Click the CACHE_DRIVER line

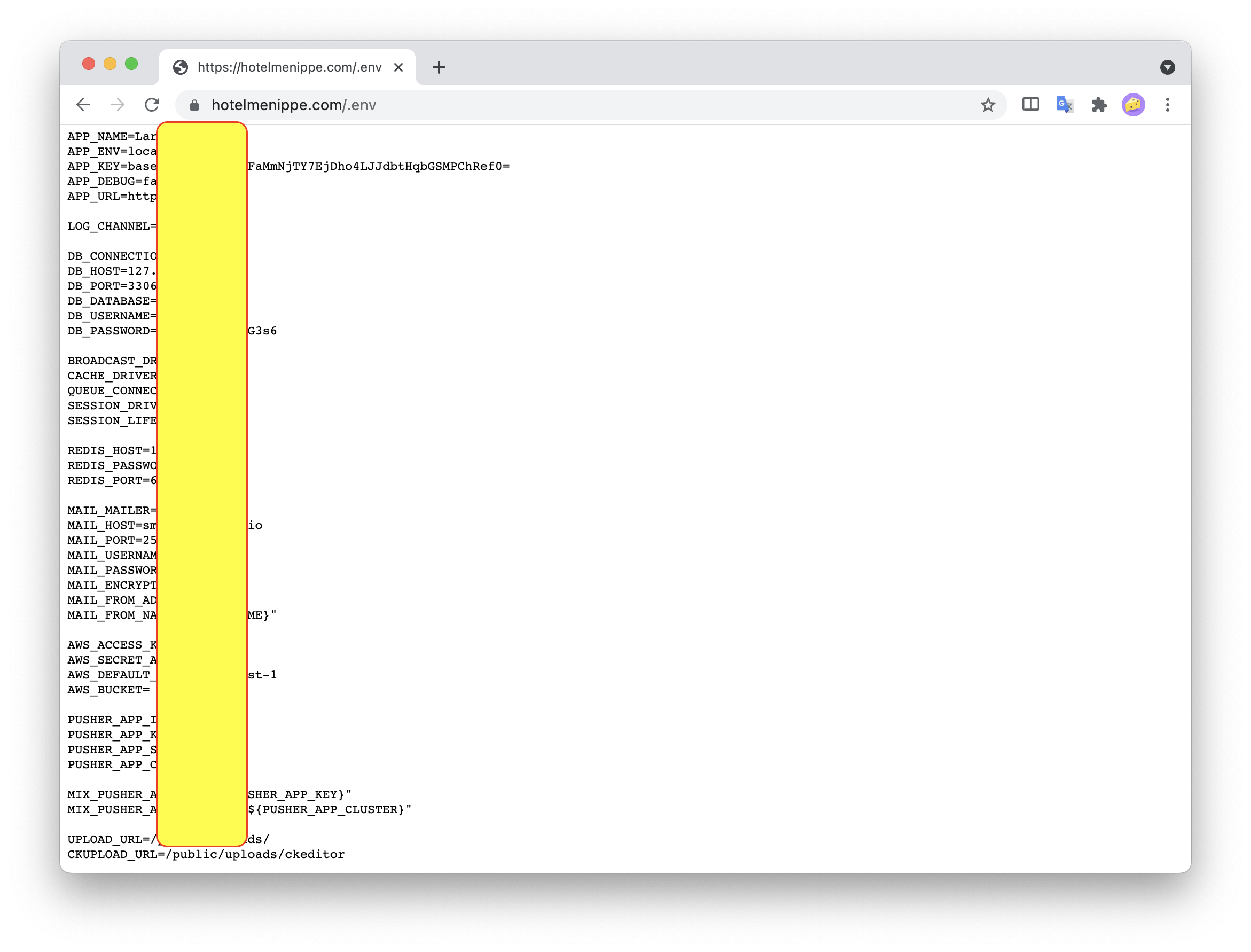(112, 376)
